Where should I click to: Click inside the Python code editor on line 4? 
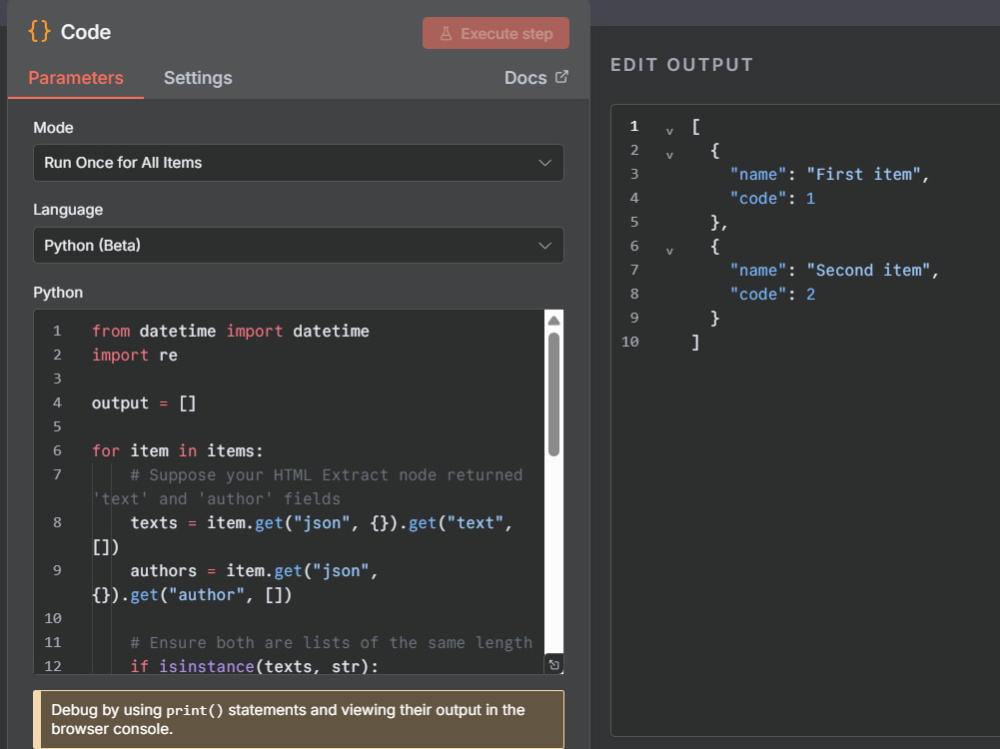(x=143, y=403)
